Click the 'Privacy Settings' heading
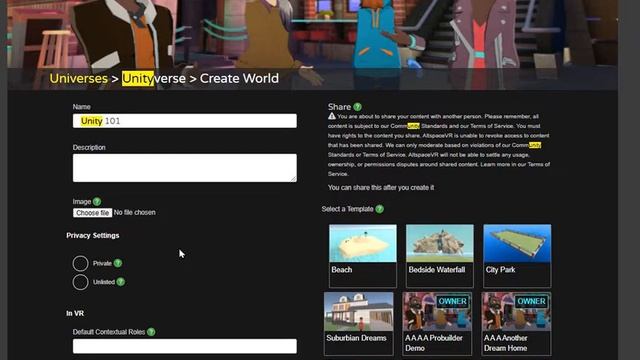640x360 pixels. [93, 236]
